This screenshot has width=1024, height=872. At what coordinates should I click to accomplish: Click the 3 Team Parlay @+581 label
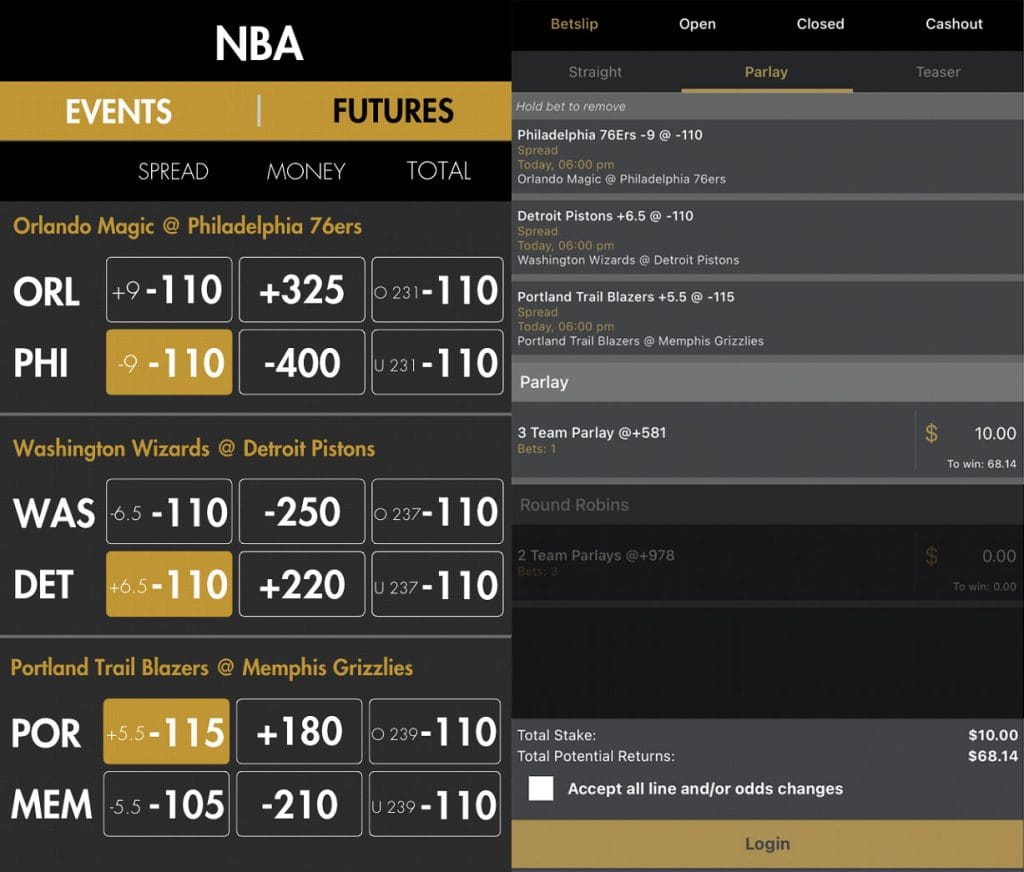point(592,432)
